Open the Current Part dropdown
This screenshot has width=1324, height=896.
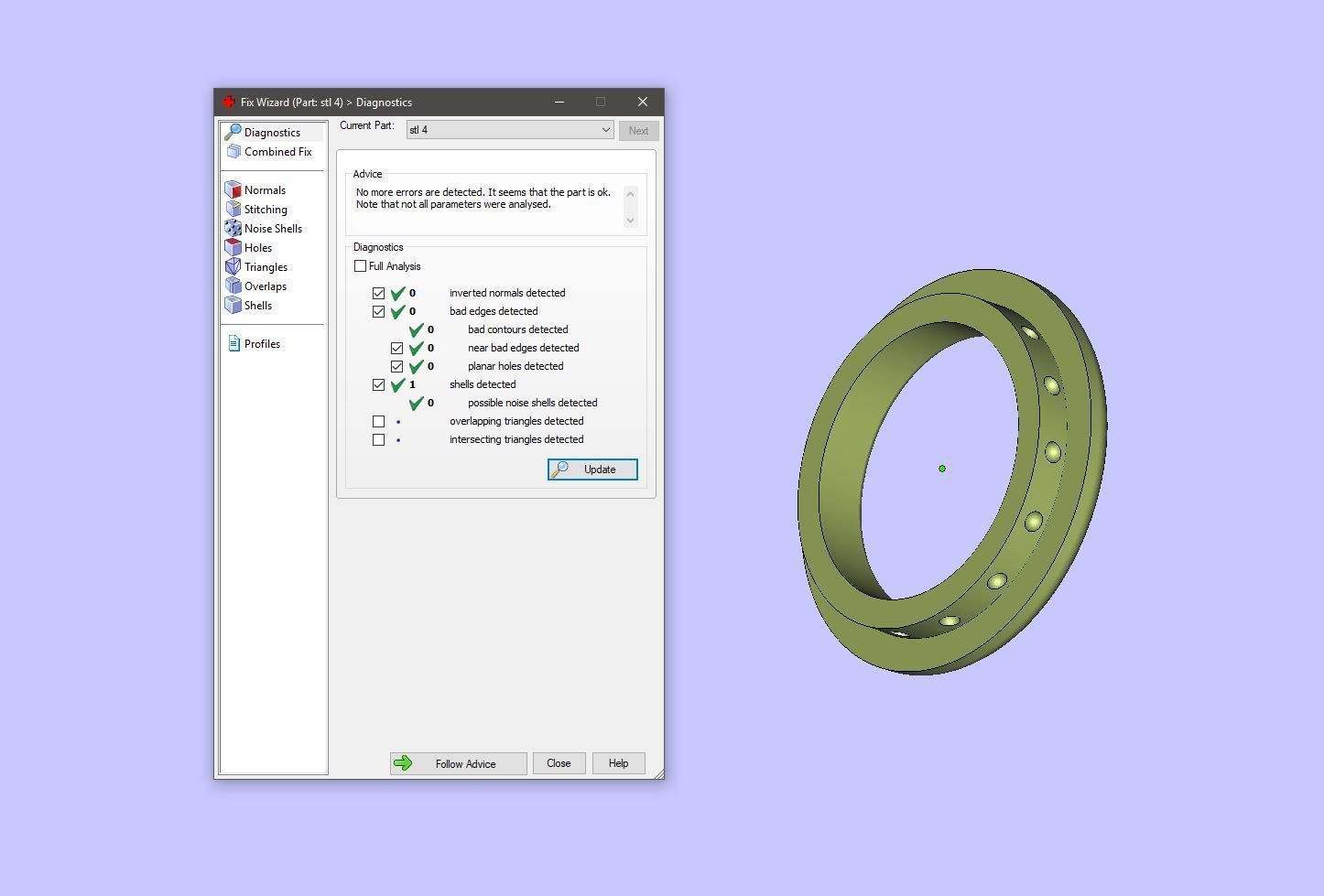[x=510, y=130]
